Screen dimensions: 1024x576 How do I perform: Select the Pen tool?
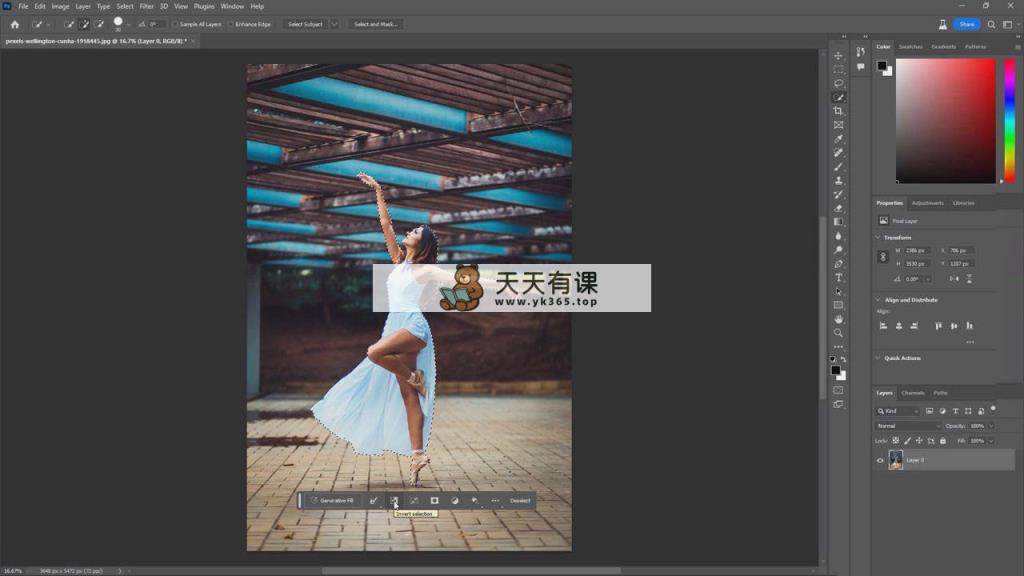click(839, 264)
